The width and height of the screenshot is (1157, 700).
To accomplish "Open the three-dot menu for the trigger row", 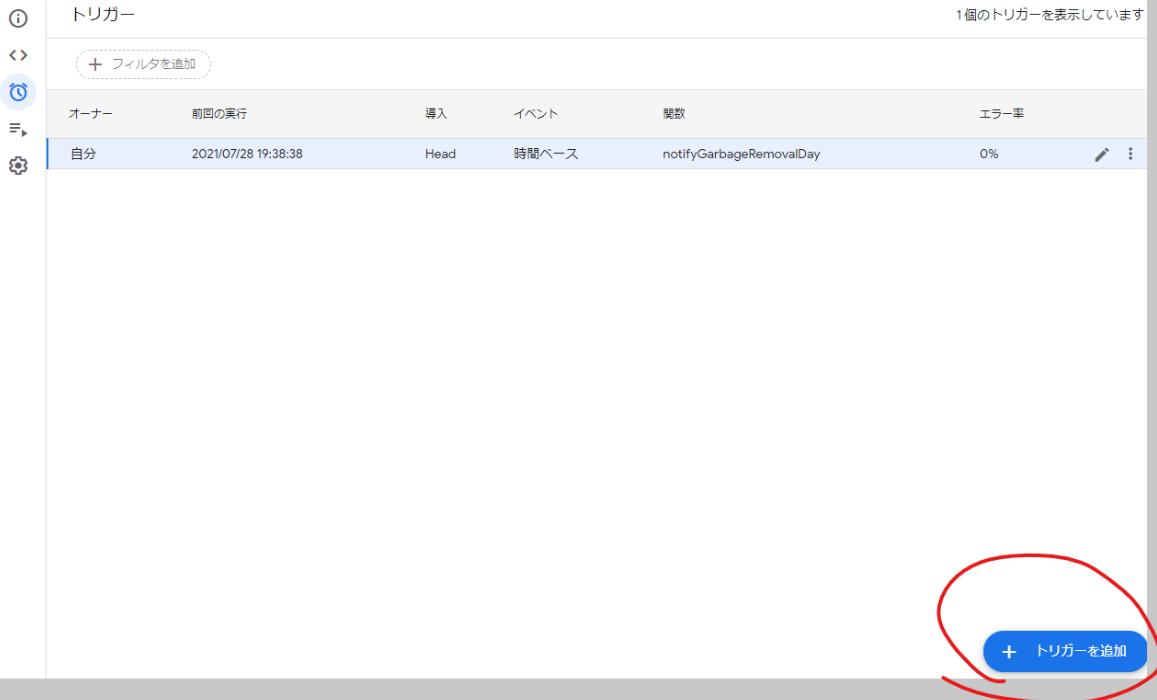I will point(1131,154).
